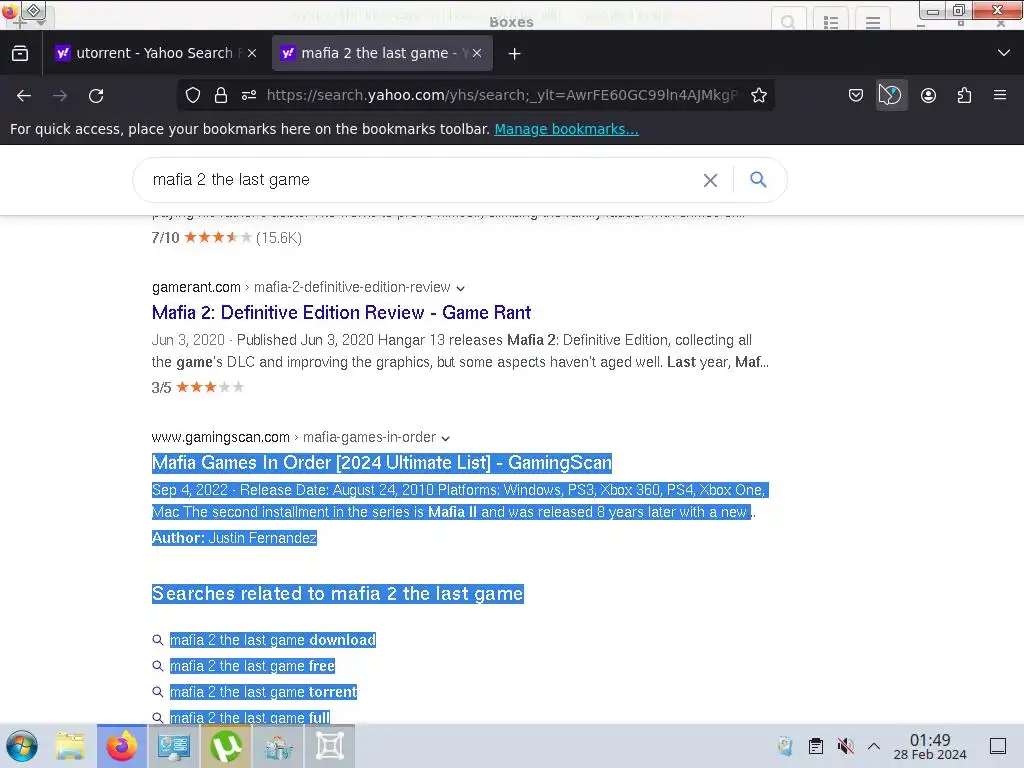
Task: Click the 3/5 rating text
Action: 161,387
